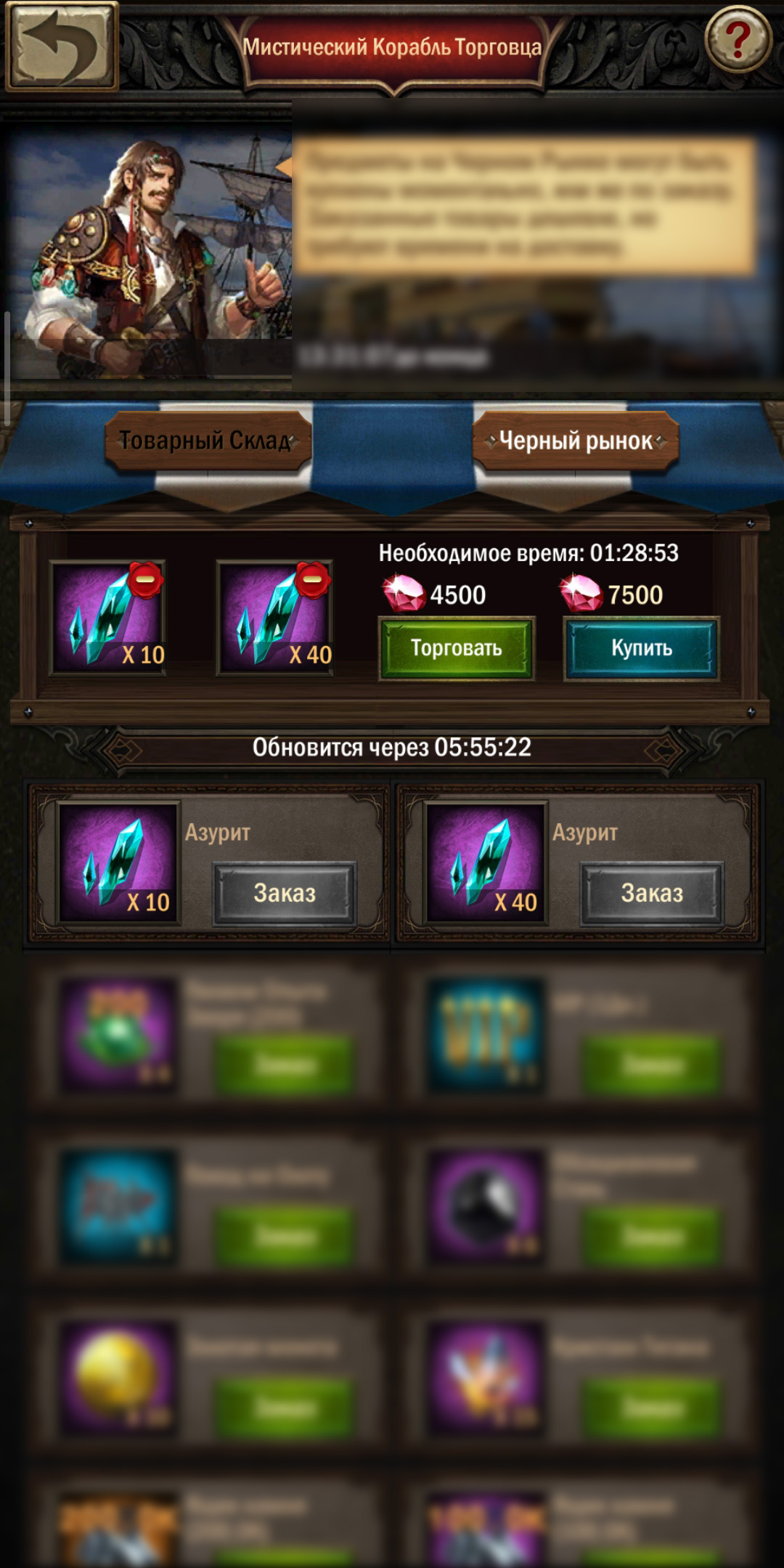Tap the Азурит X 10 item icon in the list
This screenshot has height=1568, width=784.
pos(118,862)
